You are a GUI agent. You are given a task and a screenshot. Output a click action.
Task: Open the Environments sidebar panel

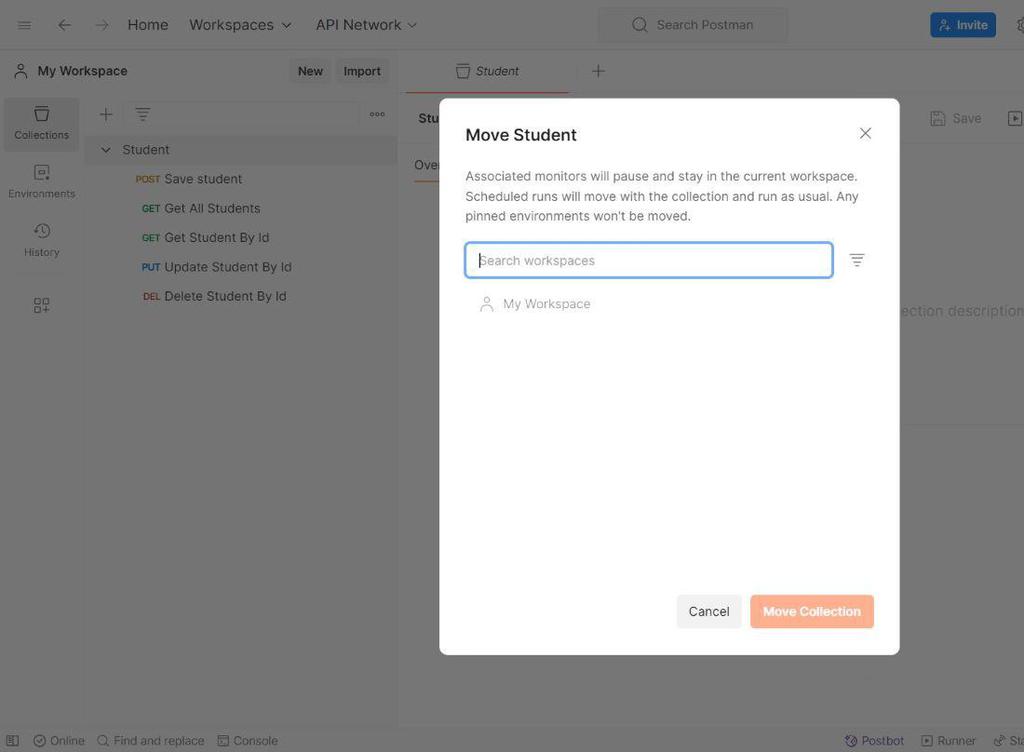coord(41,181)
